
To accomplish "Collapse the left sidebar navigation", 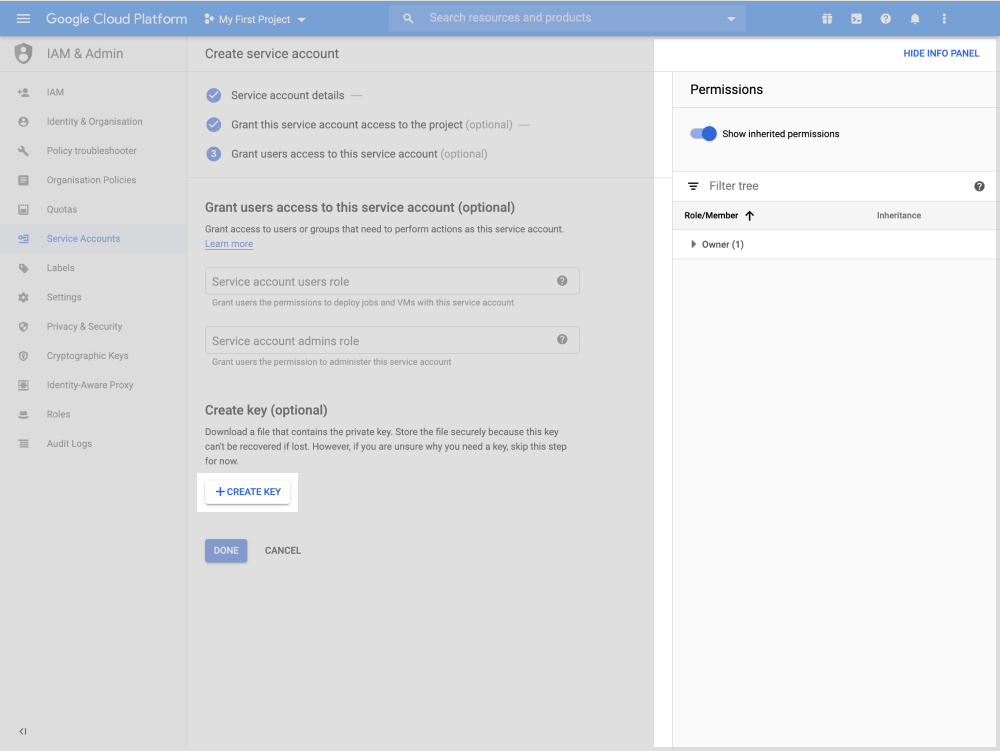I will [23, 731].
